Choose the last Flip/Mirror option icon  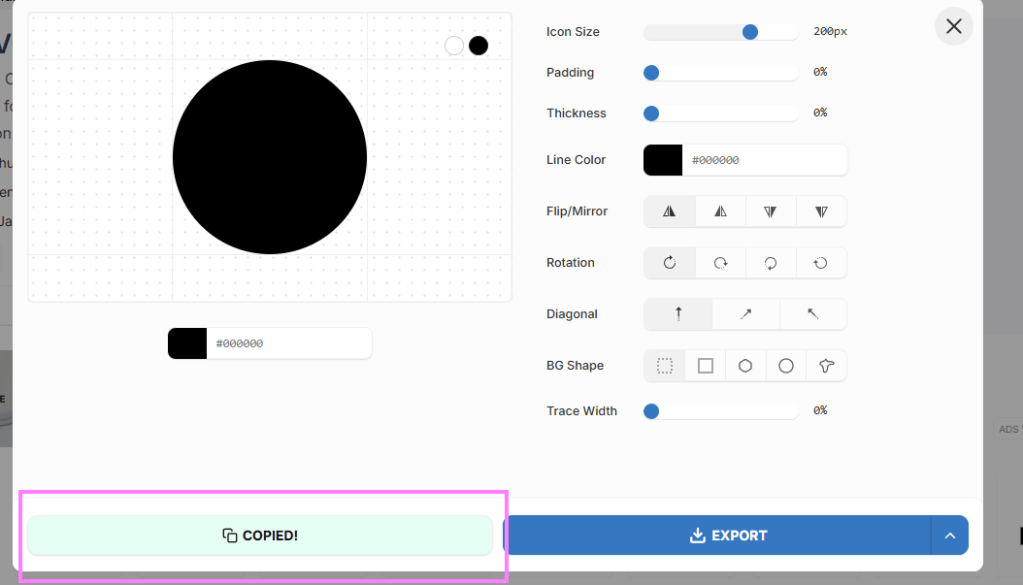821,211
